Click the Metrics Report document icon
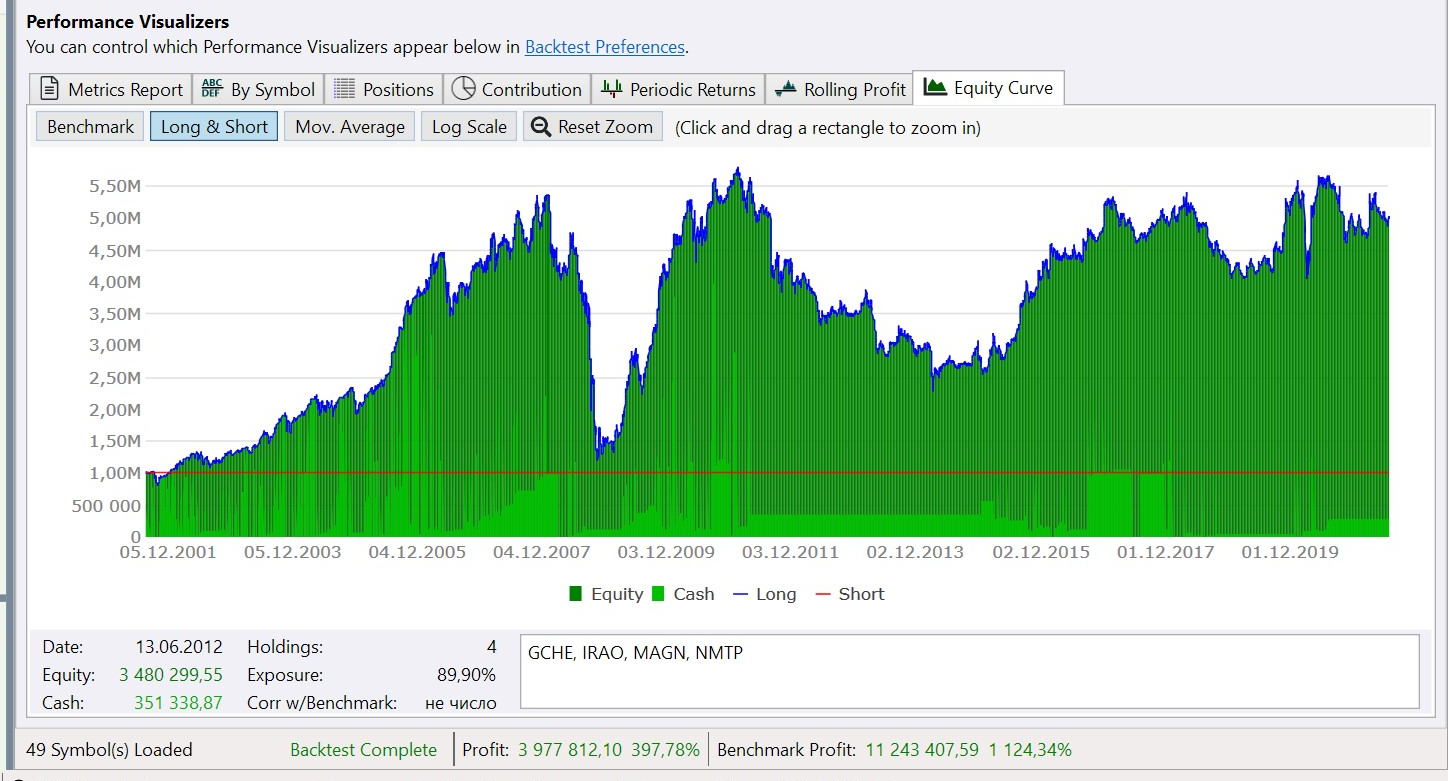The width and height of the screenshot is (1448, 781). tap(49, 89)
